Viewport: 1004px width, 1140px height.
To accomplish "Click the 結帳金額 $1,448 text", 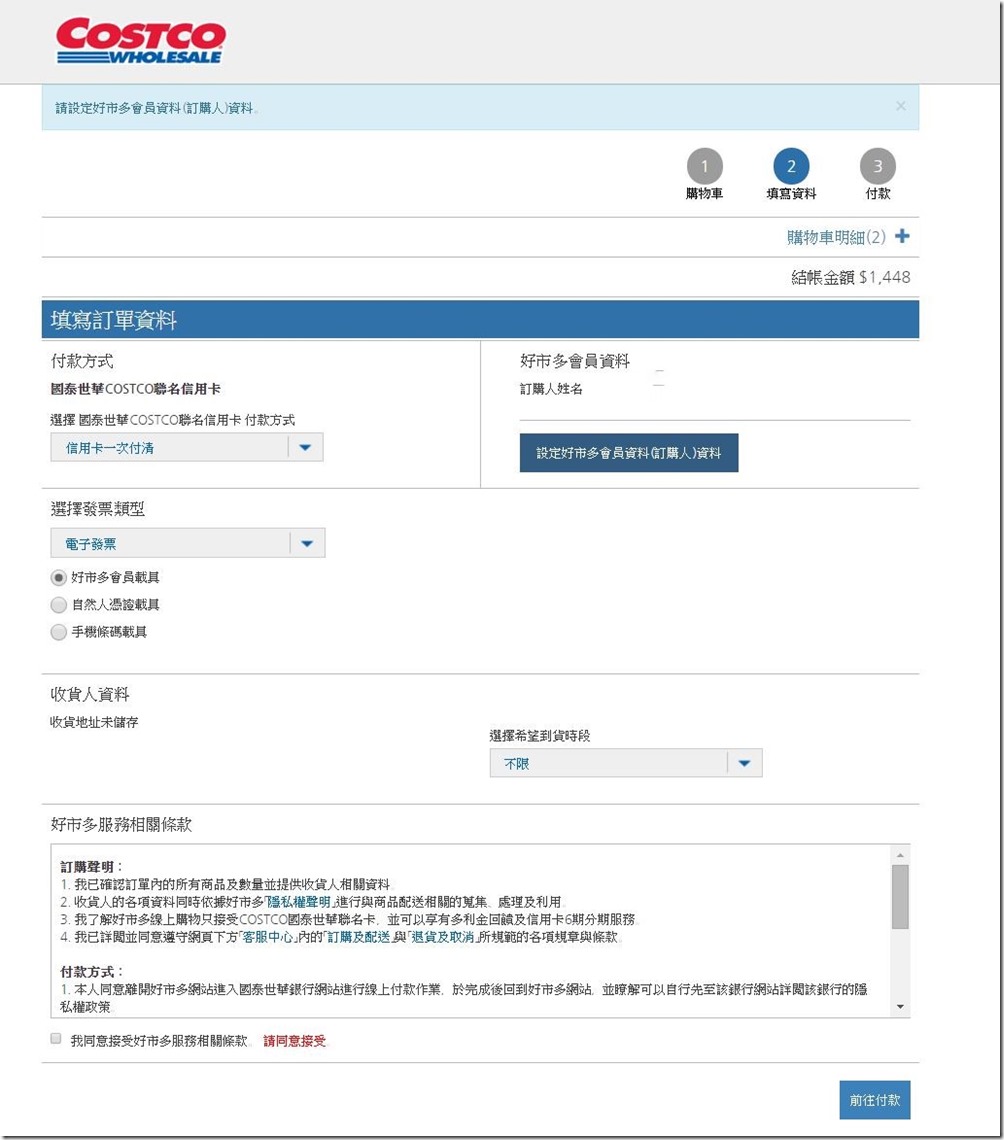I will coord(851,277).
